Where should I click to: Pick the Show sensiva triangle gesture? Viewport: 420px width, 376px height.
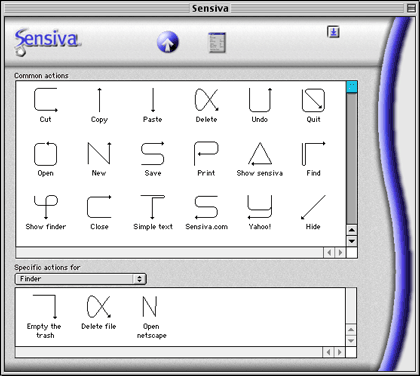tap(260, 154)
